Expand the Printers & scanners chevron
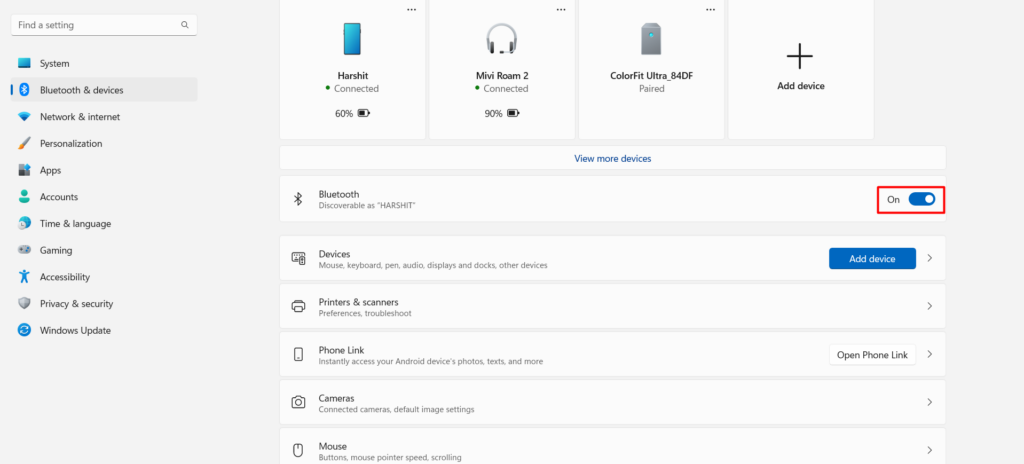This screenshot has width=1024, height=464. click(x=929, y=306)
